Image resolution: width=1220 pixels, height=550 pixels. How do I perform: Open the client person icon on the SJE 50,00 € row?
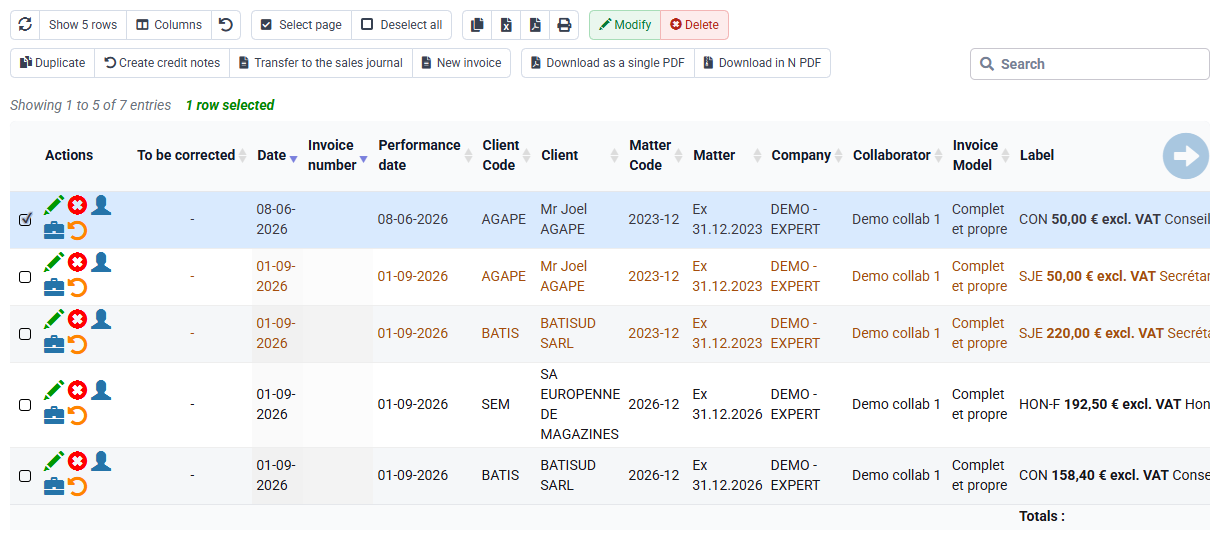coord(101,262)
